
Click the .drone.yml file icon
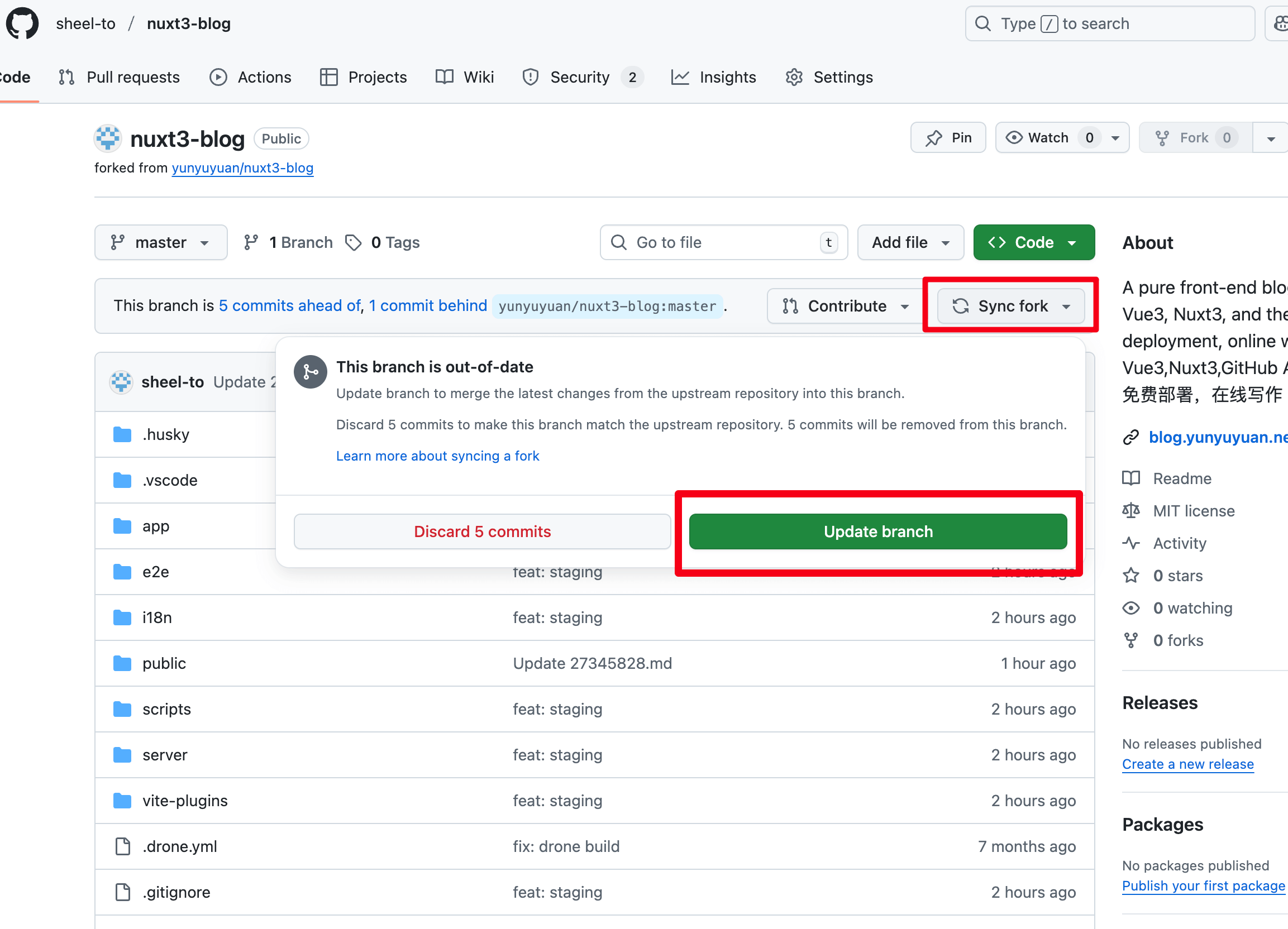123,846
